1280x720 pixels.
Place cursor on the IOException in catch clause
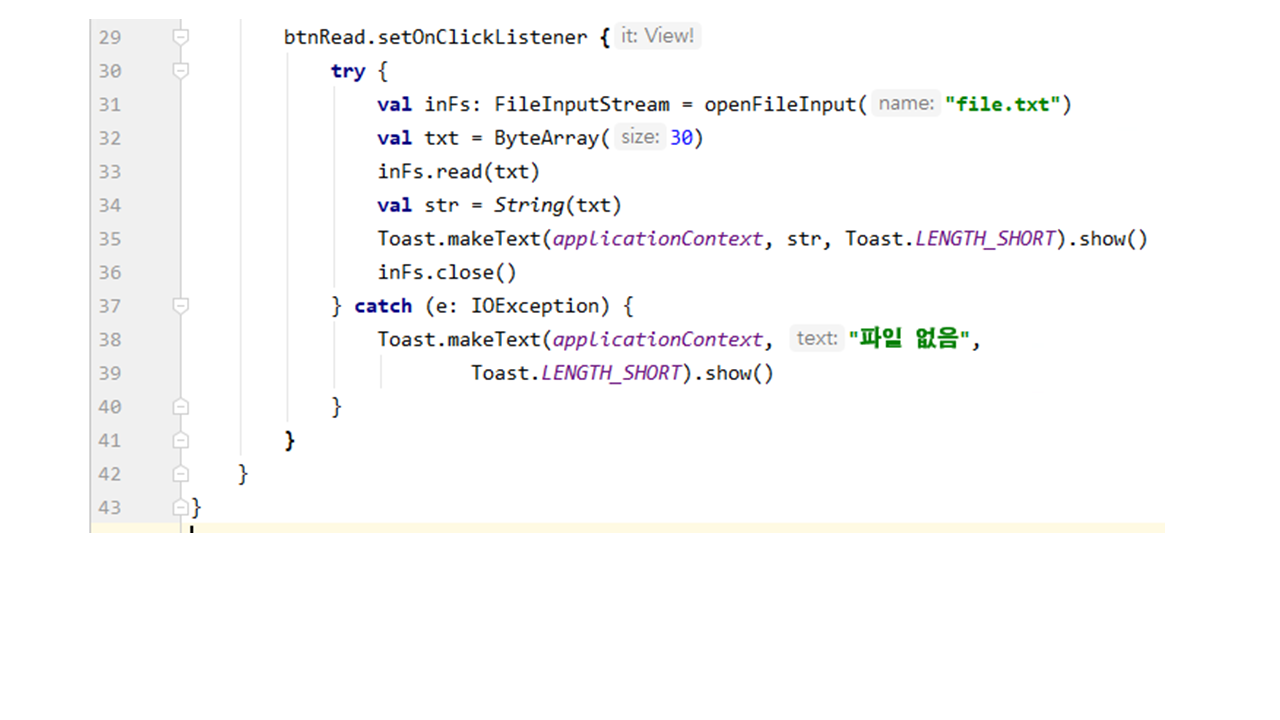(x=534, y=306)
